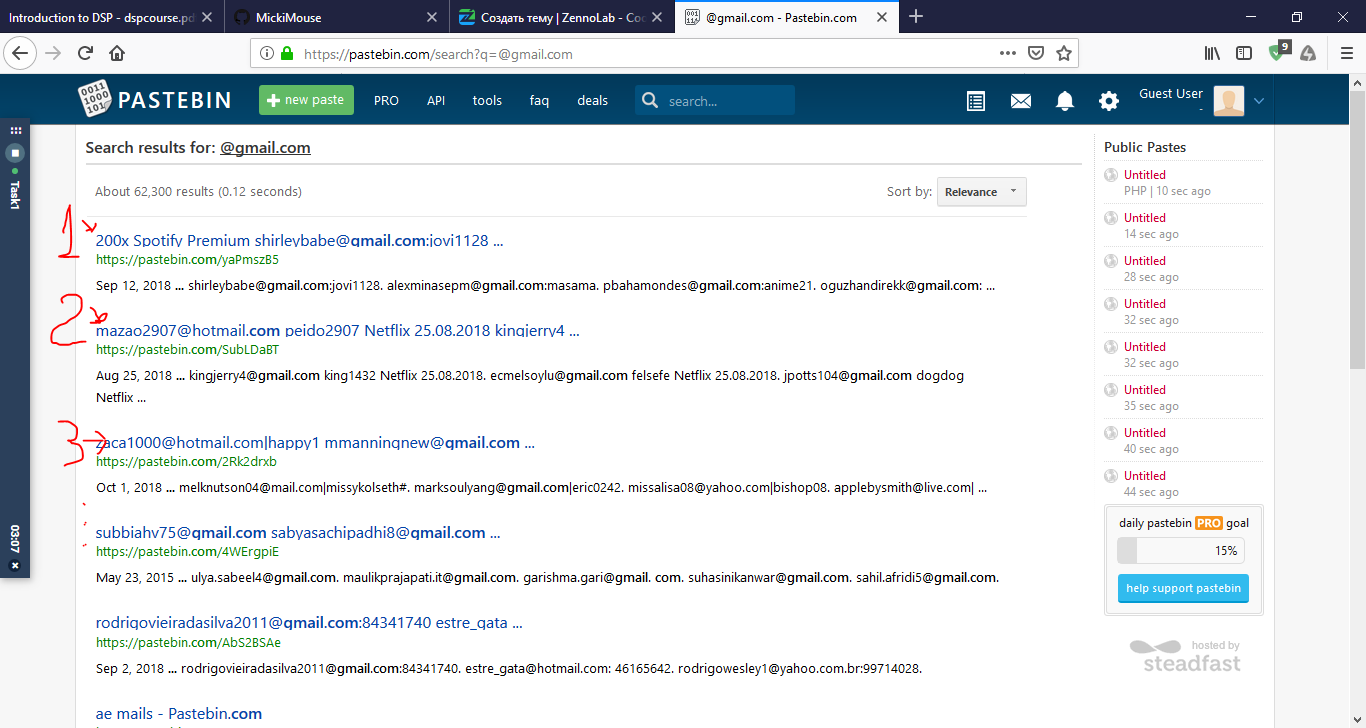Stop recording via the side panel stop icon
The height and width of the screenshot is (728, 1366).
pos(15,153)
